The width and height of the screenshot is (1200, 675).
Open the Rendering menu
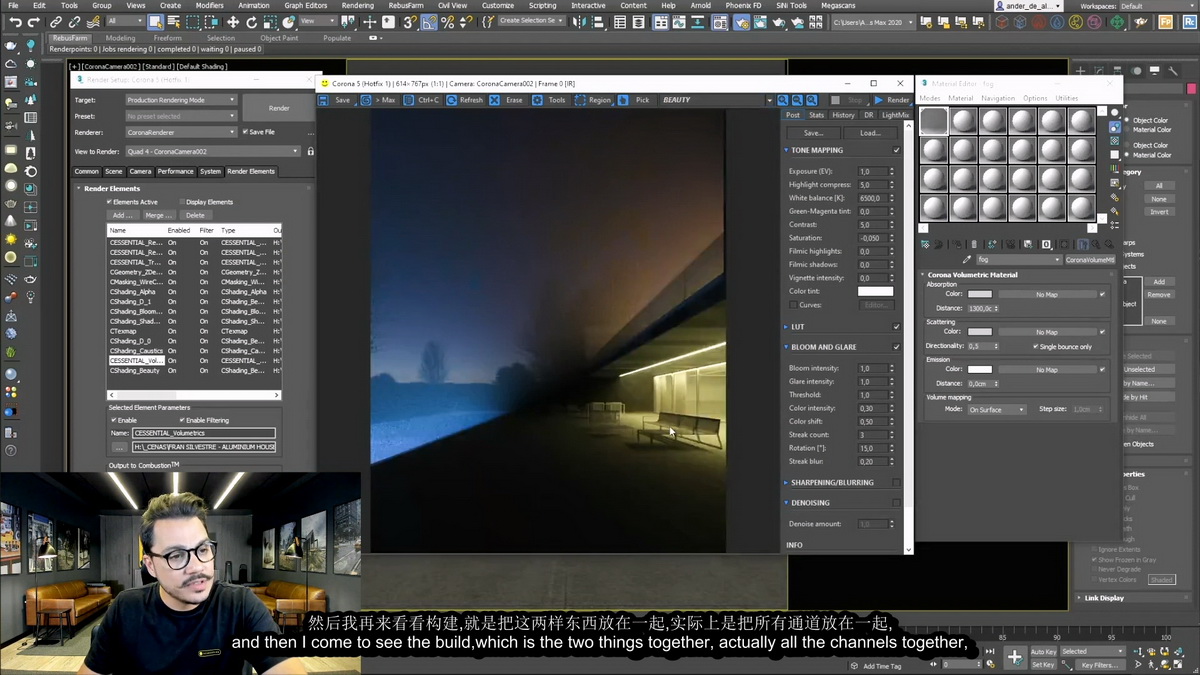[x=357, y=5]
